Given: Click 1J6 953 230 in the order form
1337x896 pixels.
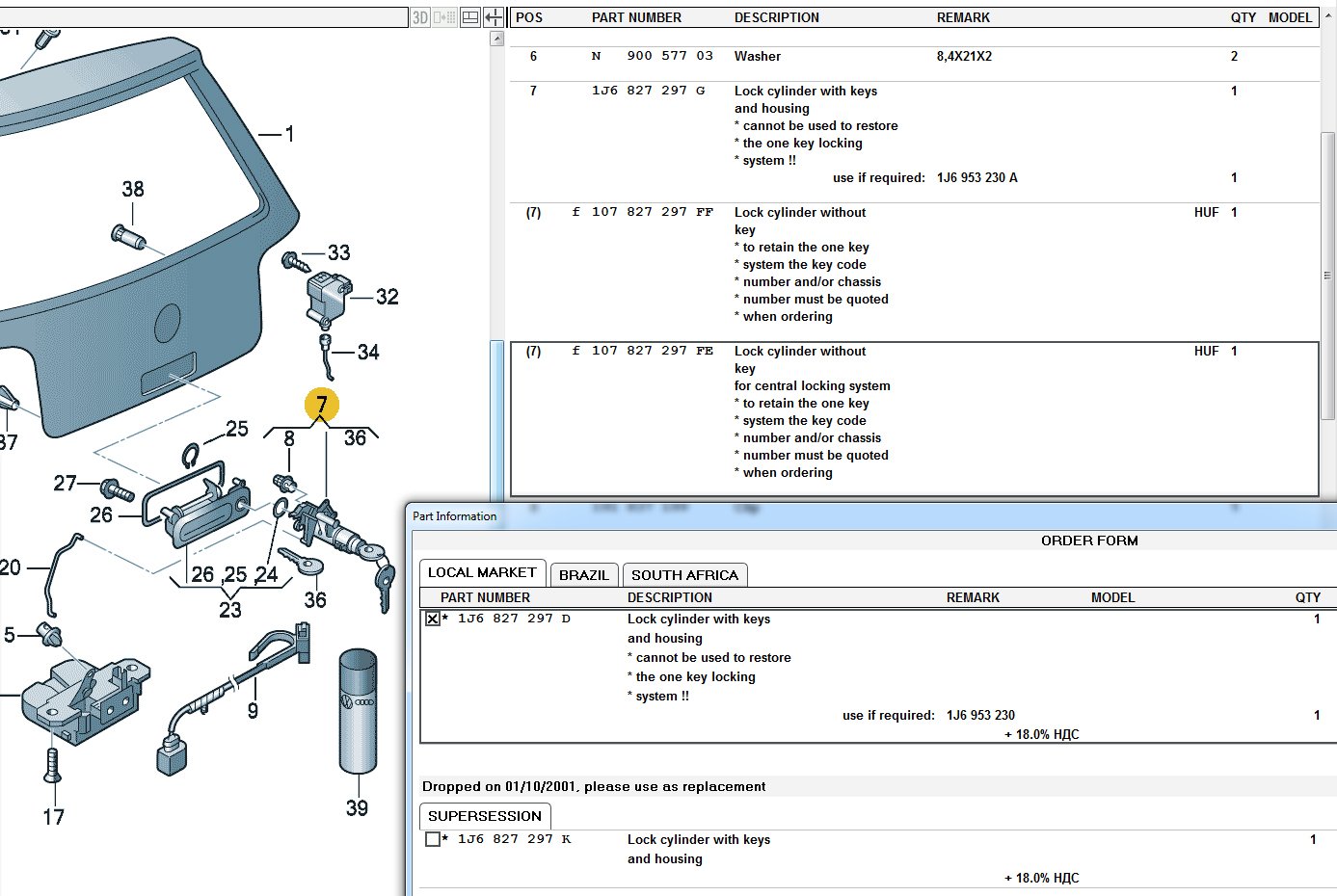Looking at the screenshot, I should tap(980, 716).
